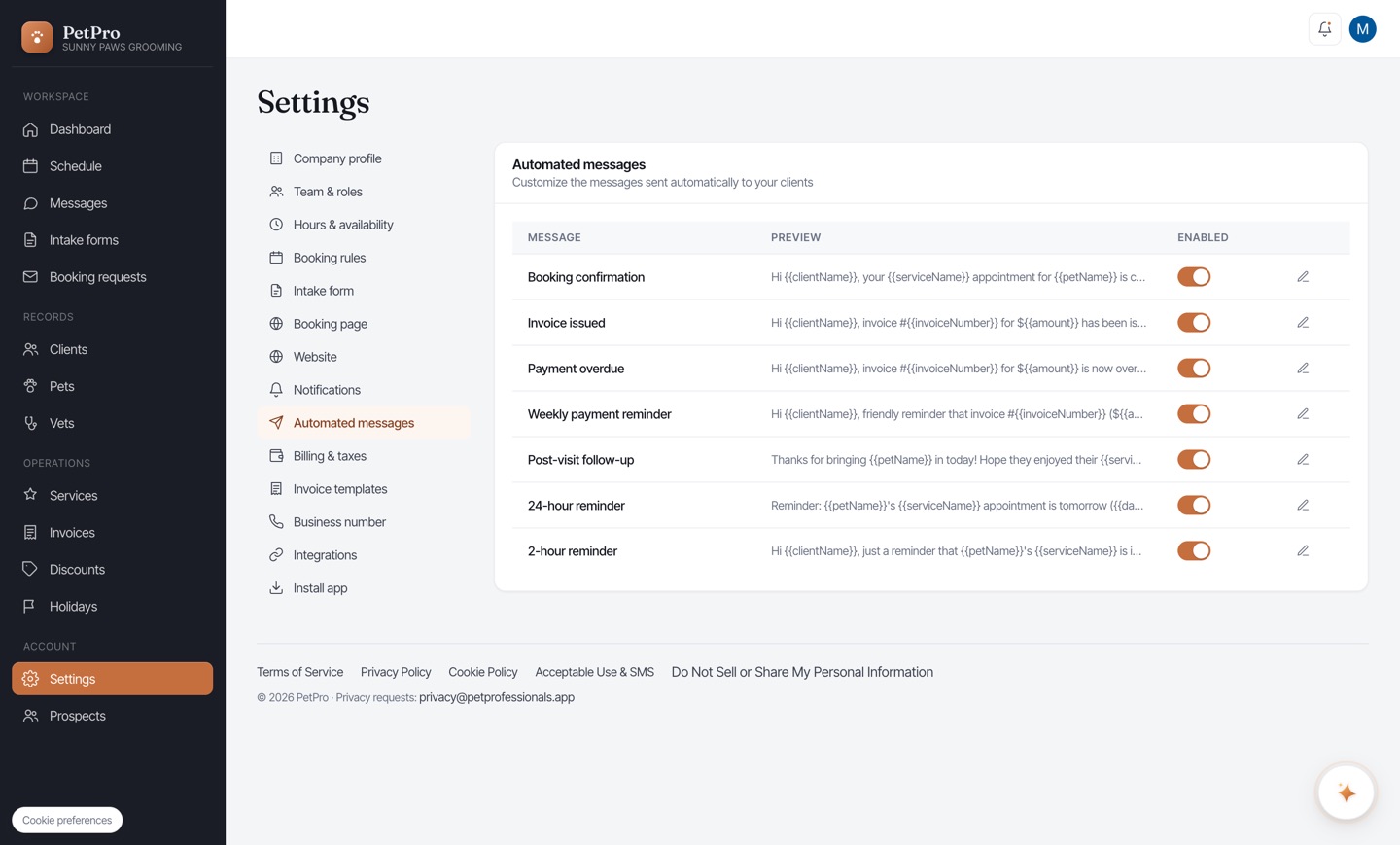This screenshot has width=1400, height=845.
Task: Open Hours & availability settings
Action: [364, 225]
